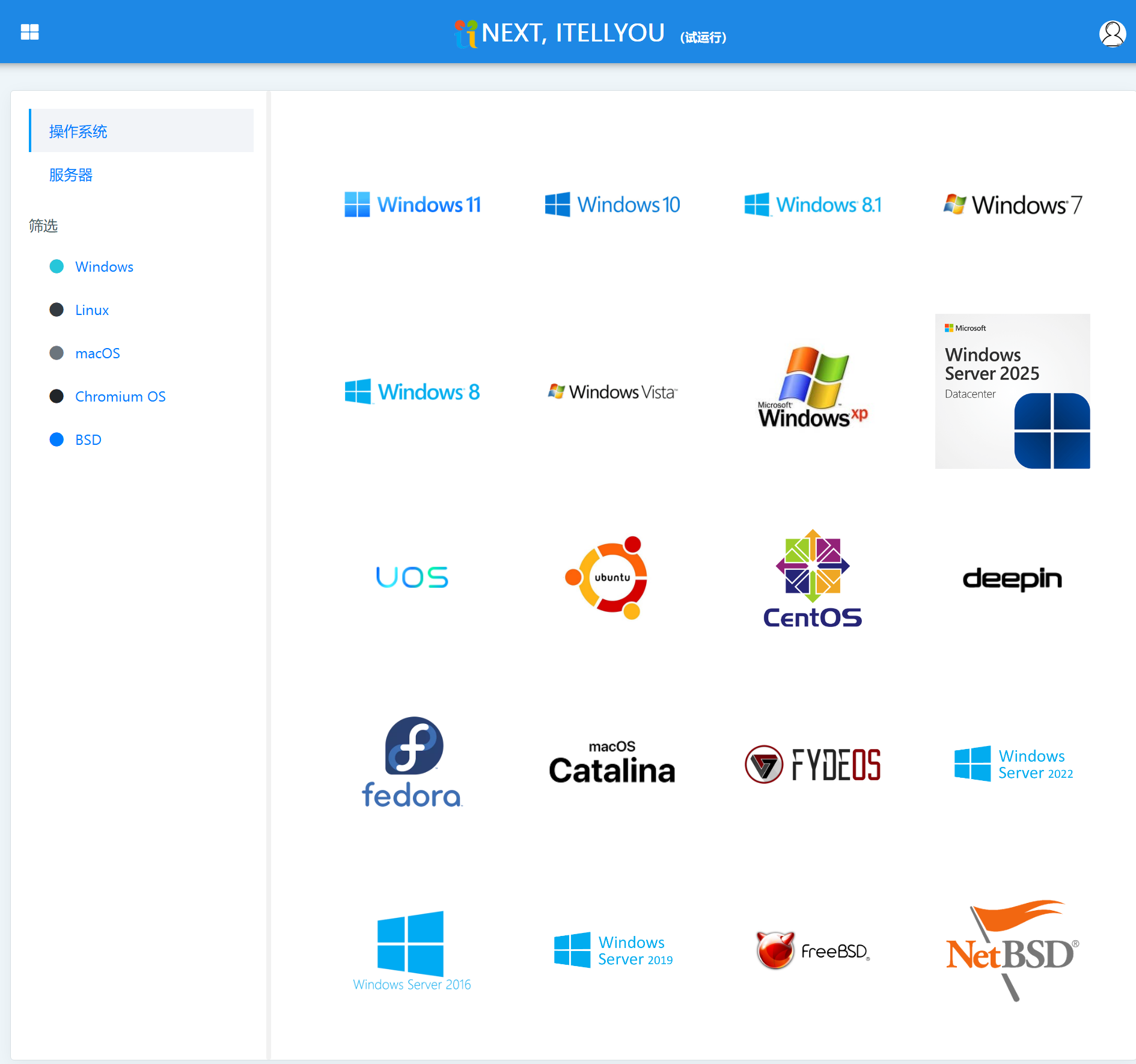Image resolution: width=1136 pixels, height=1064 pixels.
Task: Filter by macOS in the sidebar
Action: click(x=97, y=353)
